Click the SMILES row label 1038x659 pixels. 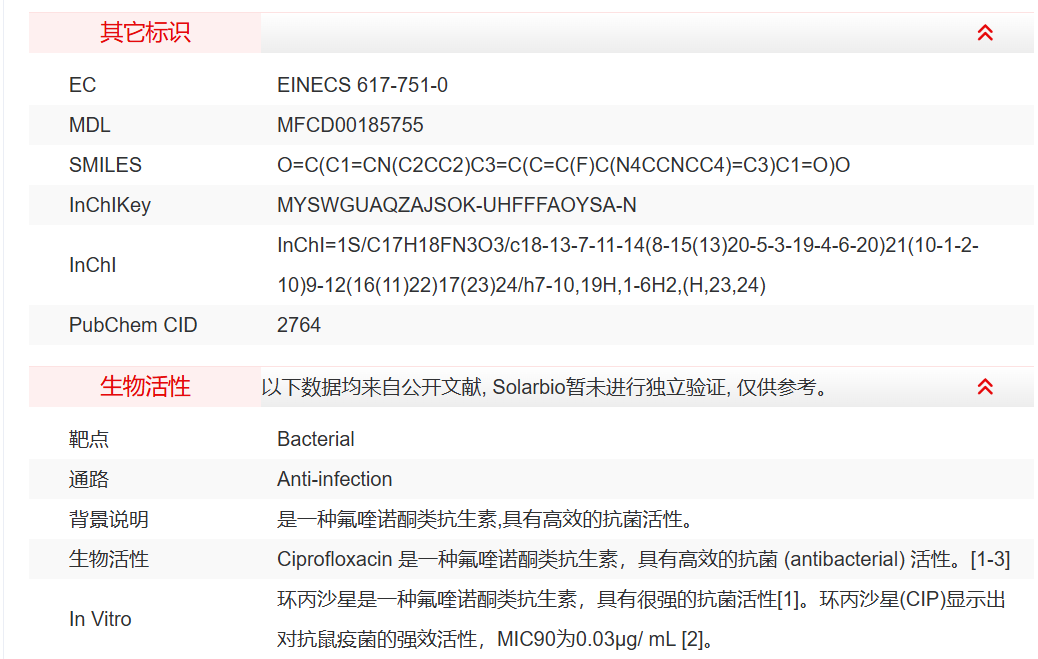[105, 165]
